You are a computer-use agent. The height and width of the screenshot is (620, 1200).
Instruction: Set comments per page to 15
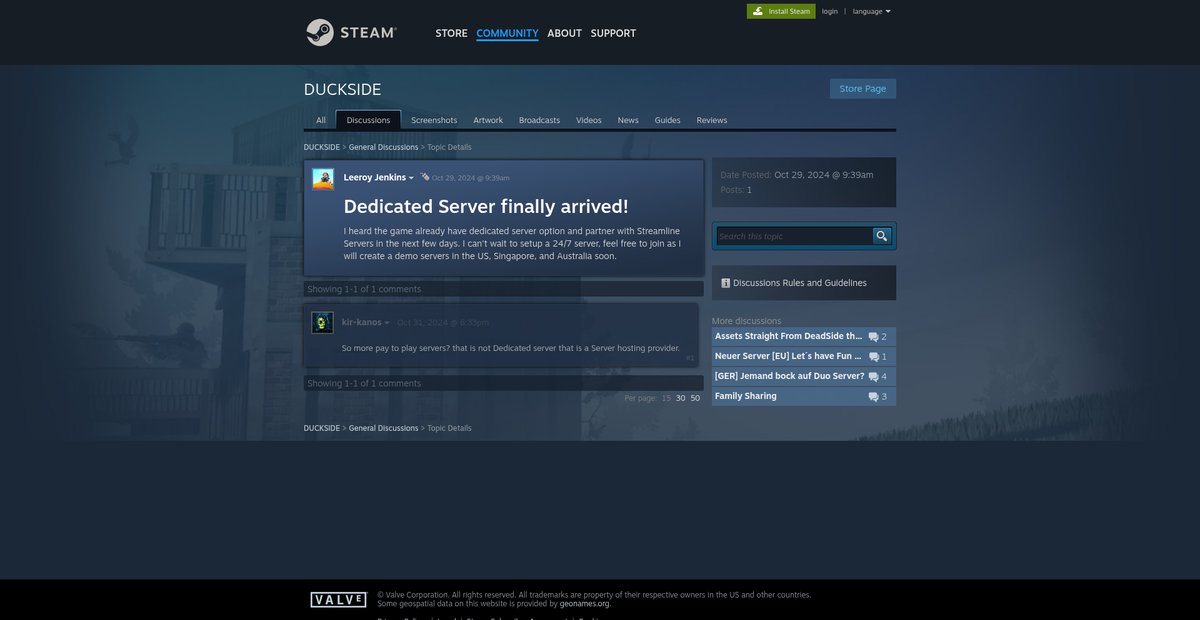[x=666, y=398]
